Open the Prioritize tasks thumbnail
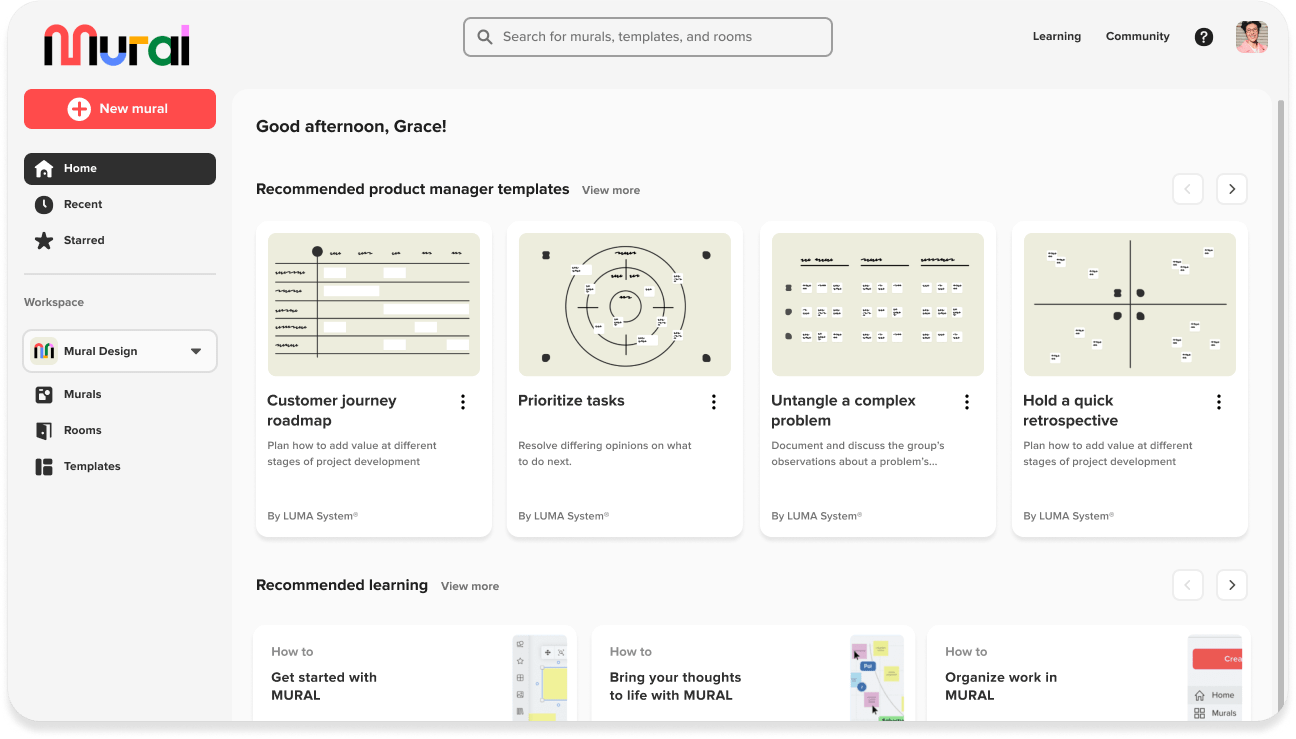 pyautogui.click(x=625, y=305)
